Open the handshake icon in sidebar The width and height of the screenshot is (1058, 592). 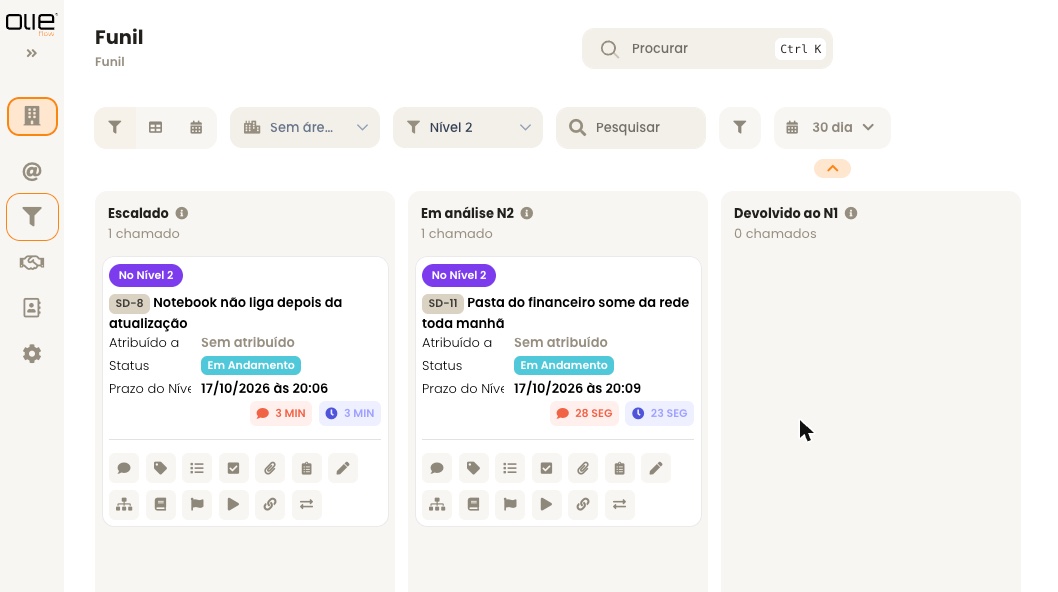[32, 263]
